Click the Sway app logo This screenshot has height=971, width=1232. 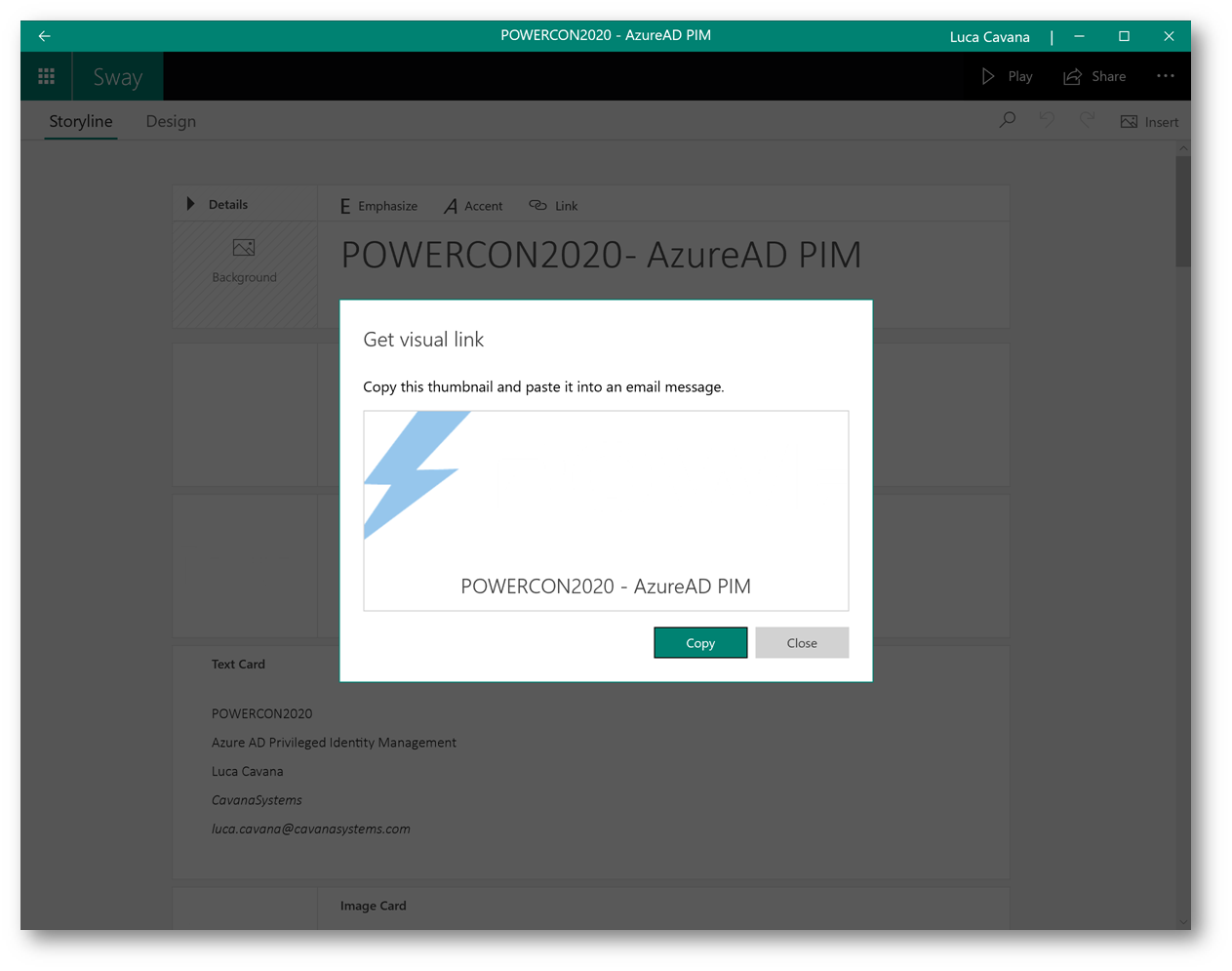pos(118,77)
